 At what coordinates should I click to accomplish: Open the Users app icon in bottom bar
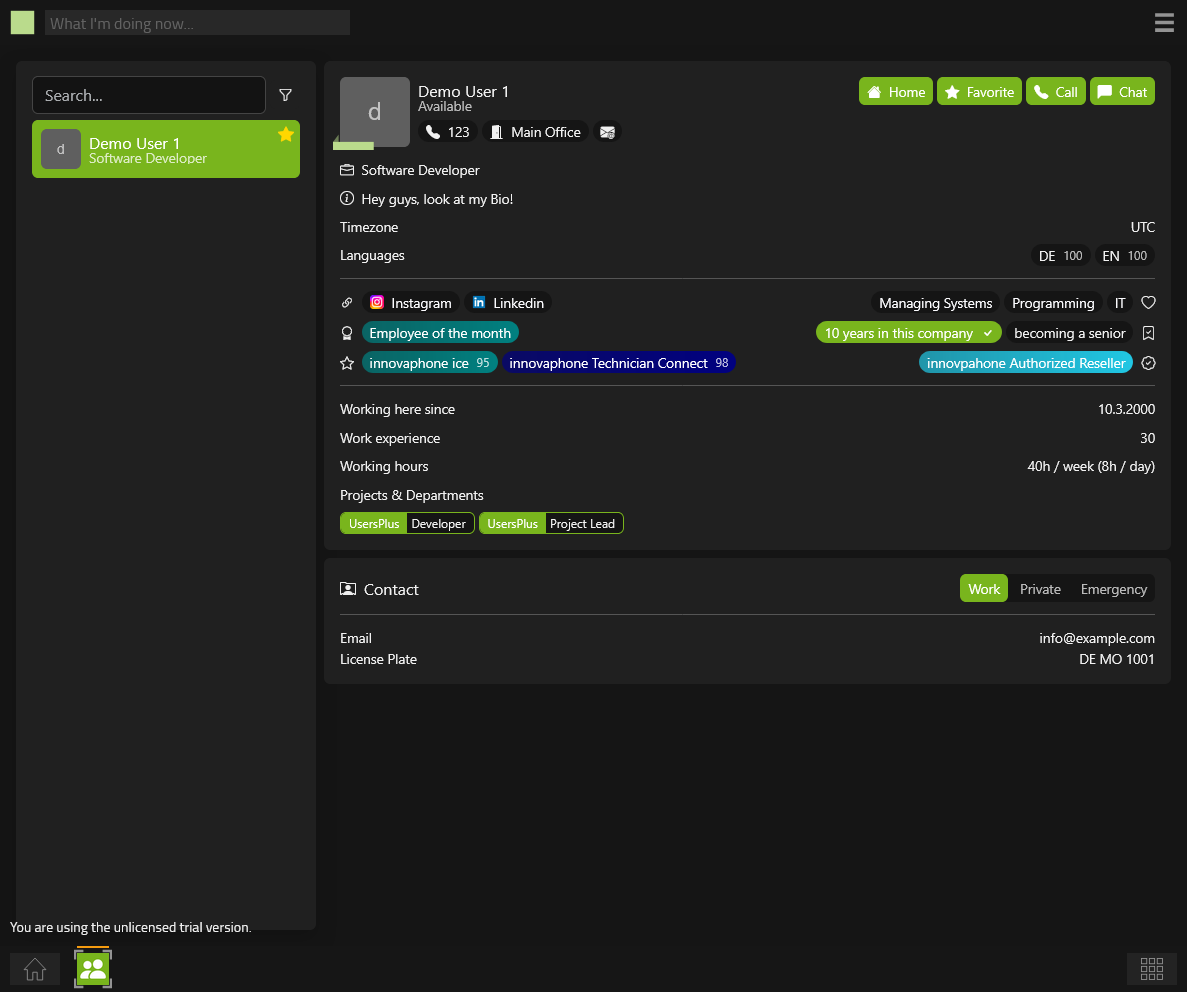[x=93, y=968]
